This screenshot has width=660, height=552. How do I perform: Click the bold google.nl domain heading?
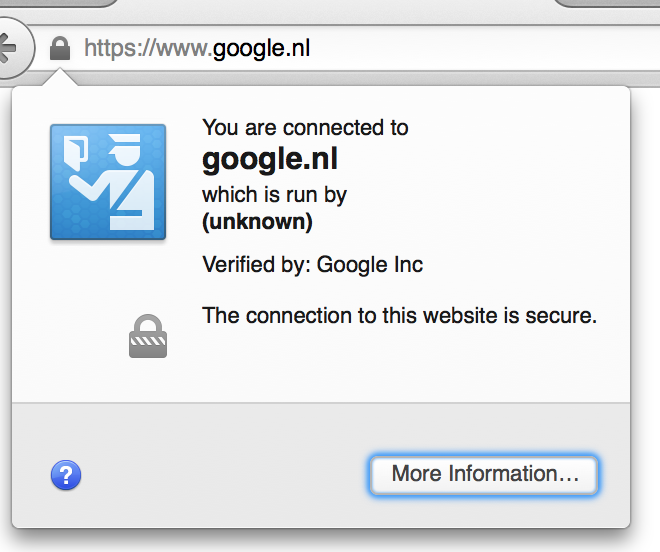click(270, 160)
